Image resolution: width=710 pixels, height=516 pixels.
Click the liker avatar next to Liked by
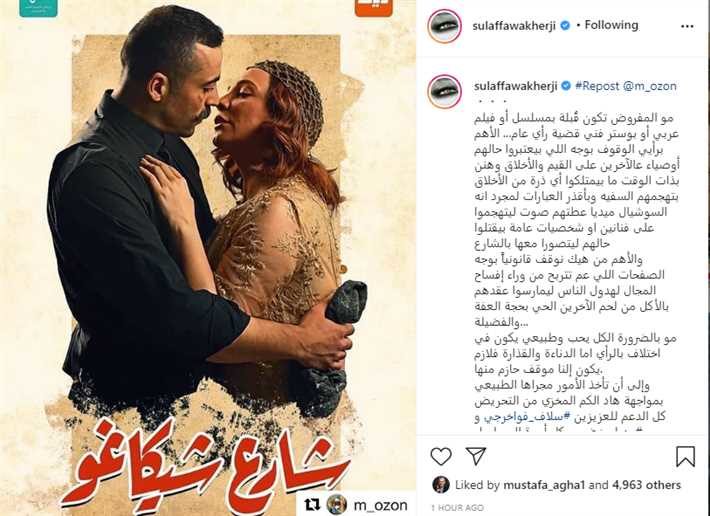point(441,485)
